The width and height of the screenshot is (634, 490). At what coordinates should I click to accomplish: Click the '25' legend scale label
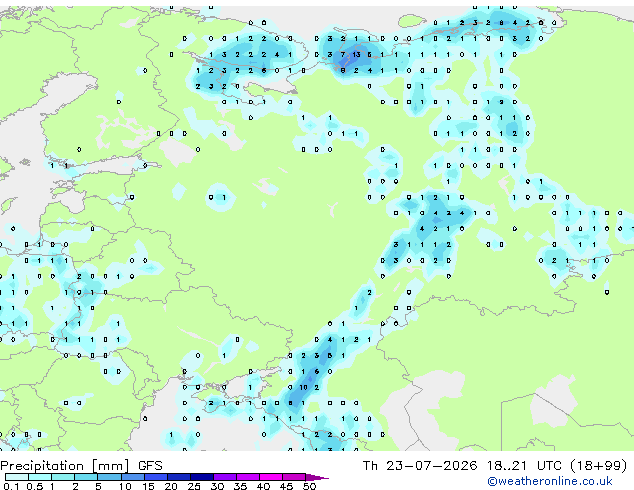(x=194, y=486)
